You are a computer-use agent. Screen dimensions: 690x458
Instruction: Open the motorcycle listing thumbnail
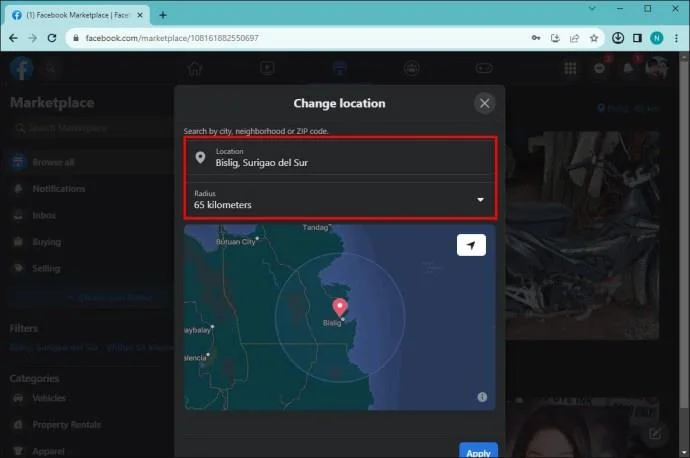pyautogui.click(x=582, y=235)
